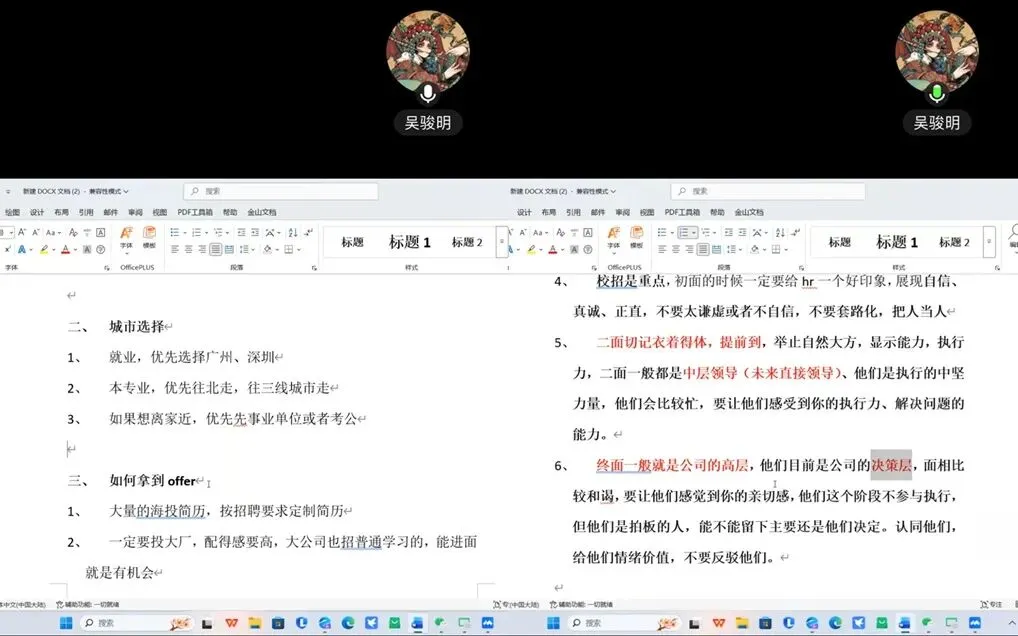This screenshot has height=636, width=1018.
Task: Apply 标题 1 style in right Word window
Action: click(897, 242)
